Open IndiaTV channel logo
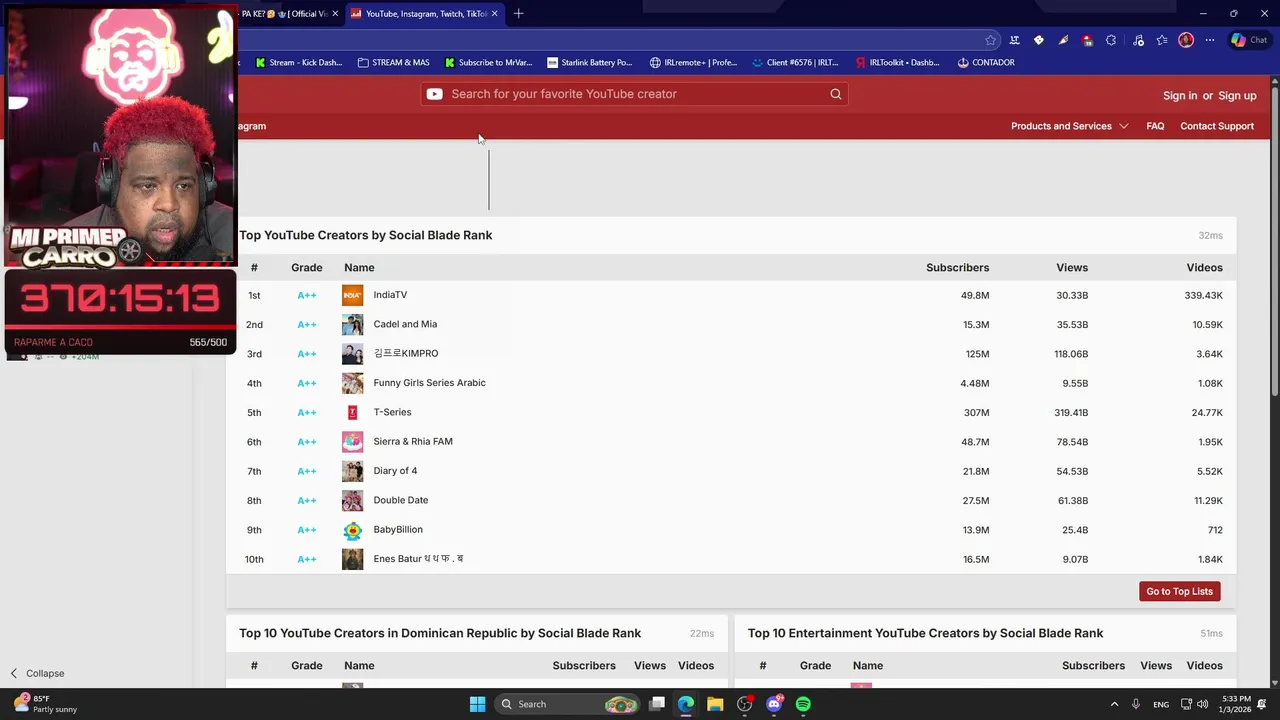1280x720 pixels. [x=352, y=295]
